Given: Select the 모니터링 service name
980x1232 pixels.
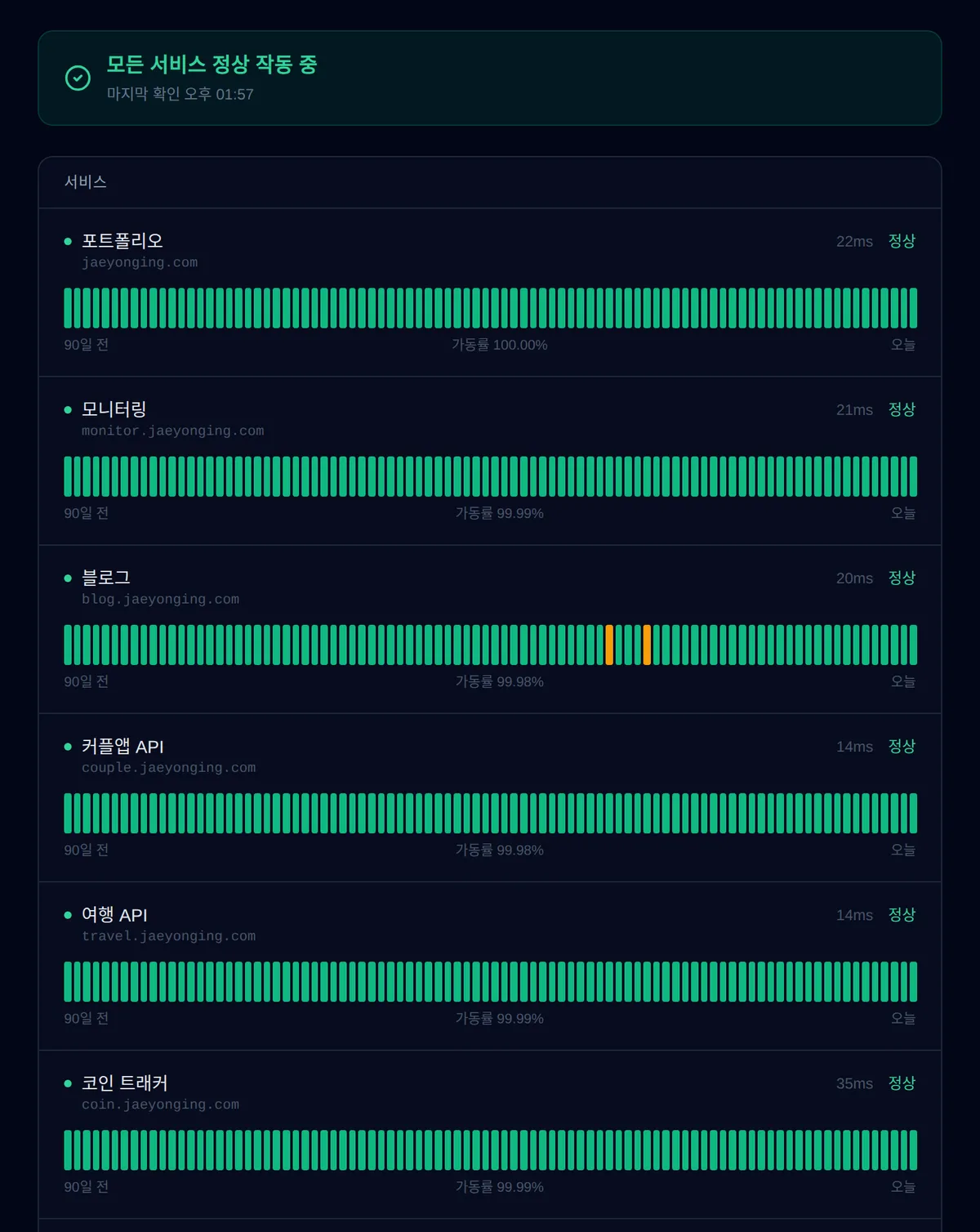Looking at the screenshot, I should [x=114, y=409].
